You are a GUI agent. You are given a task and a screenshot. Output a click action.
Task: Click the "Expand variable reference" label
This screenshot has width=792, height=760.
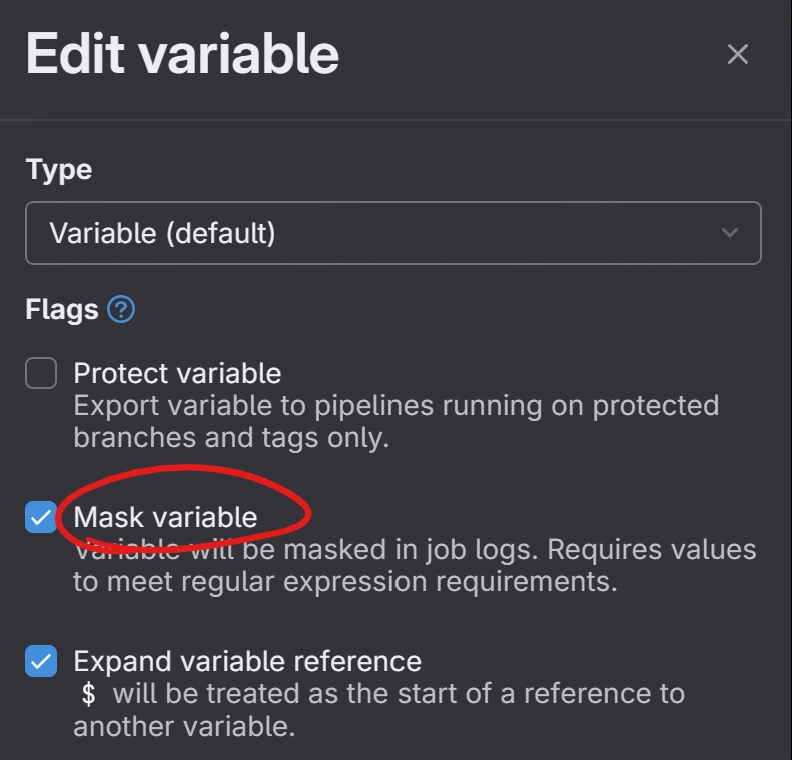coord(247,661)
